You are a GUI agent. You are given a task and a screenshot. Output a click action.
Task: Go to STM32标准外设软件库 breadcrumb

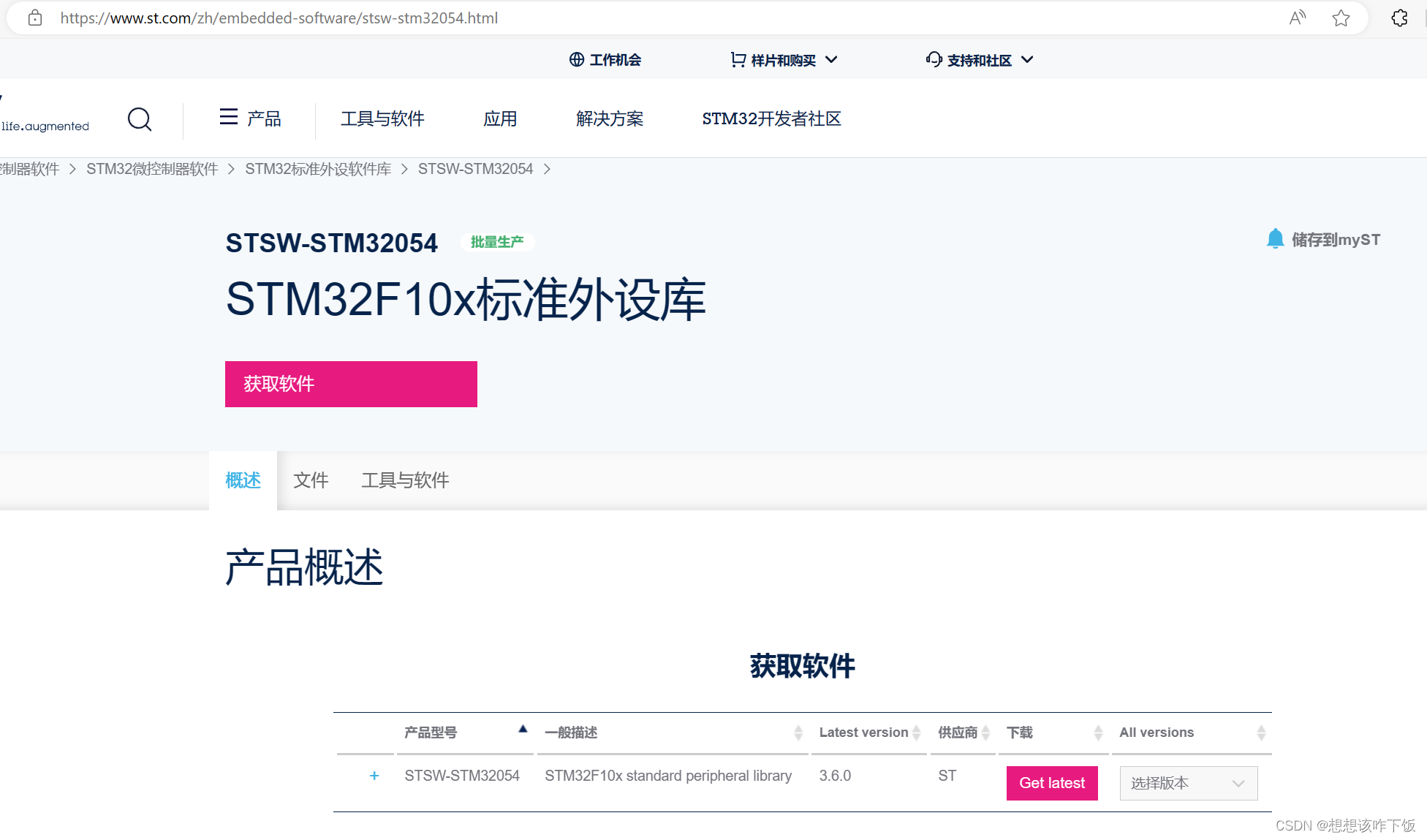(x=318, y=170)
